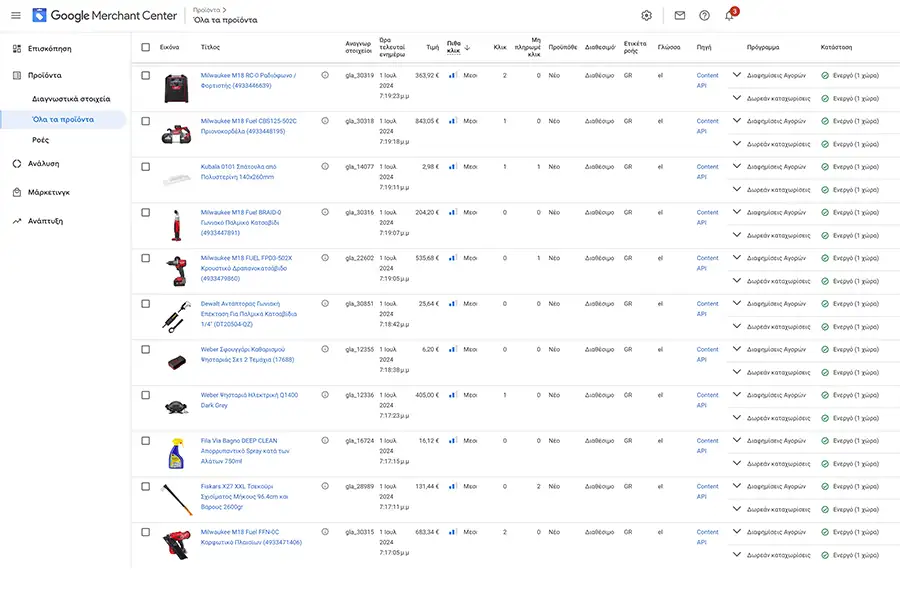The height and width of the screenshot is (600, 900).
Task: Expand Διαφημίσεις Αγορών in gla_30319 row
Action: tap(737, 75)
